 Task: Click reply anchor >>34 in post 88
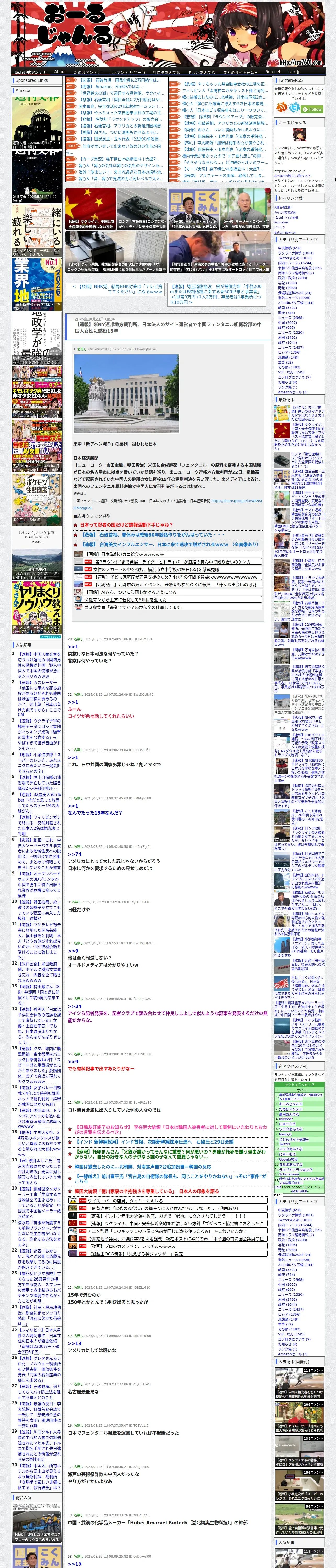74,1006
